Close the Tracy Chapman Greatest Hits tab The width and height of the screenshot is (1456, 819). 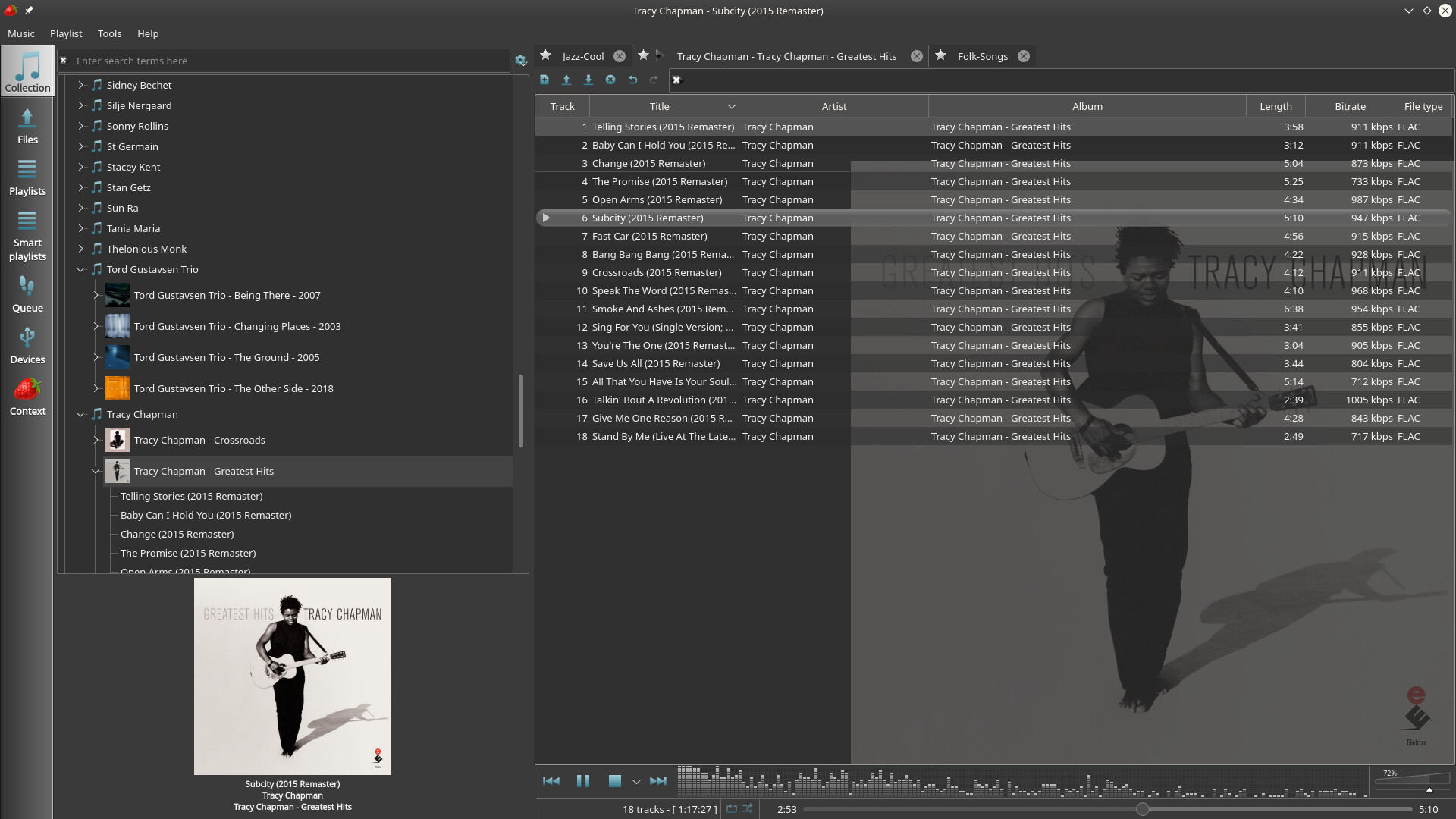917,56
